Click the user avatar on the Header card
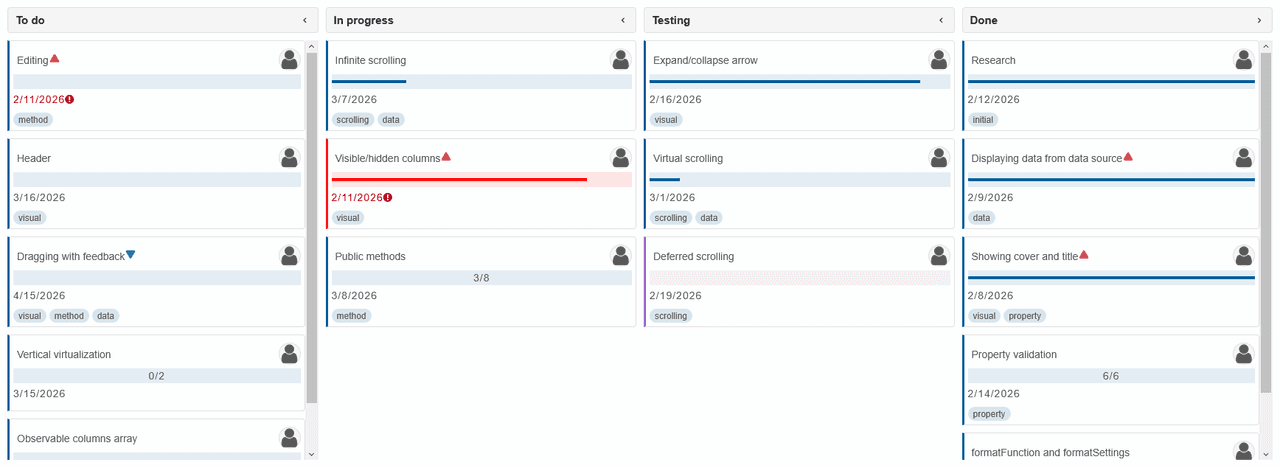Image resolution: width=1280 pixels, height=467 pixels. (289, 158)
